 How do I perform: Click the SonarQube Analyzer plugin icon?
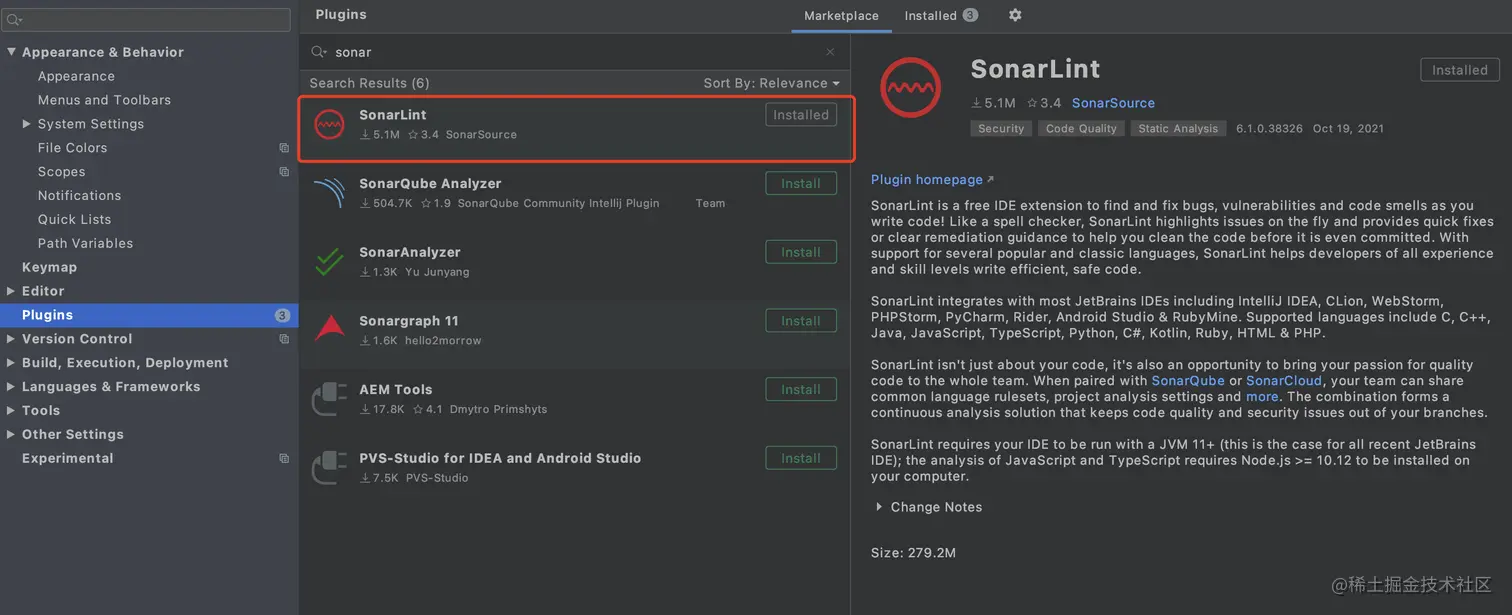(x=329, y=193)
